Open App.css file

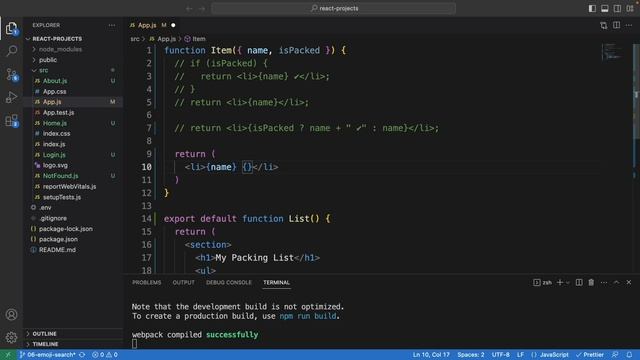click(55, 91)
